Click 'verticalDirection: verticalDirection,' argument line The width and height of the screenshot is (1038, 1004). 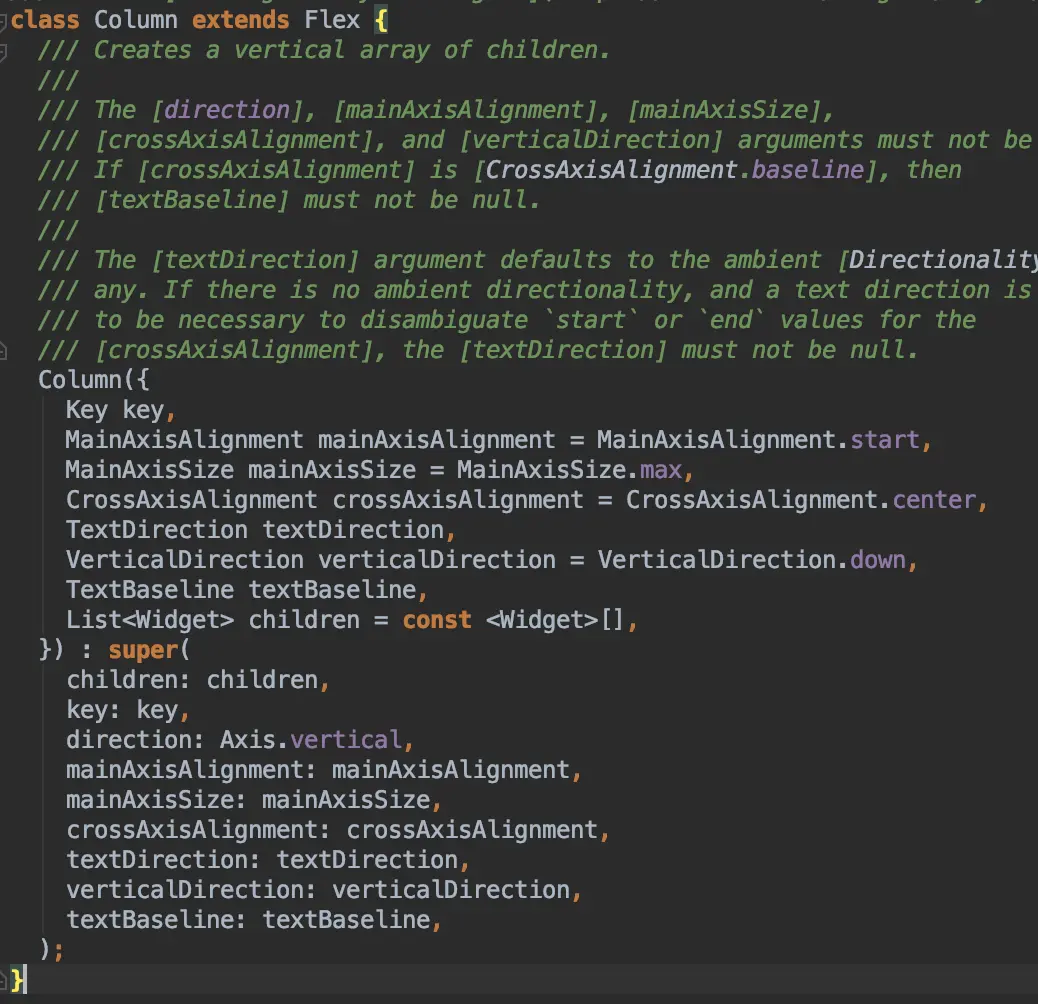[324, 890]
